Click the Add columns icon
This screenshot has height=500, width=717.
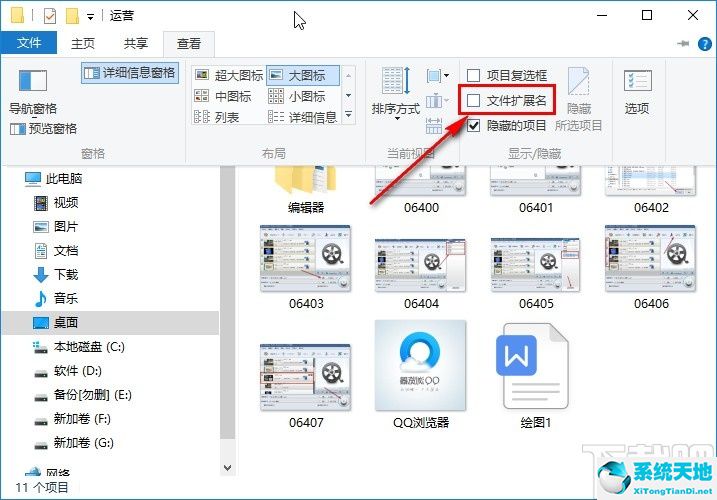click(436, 101)
